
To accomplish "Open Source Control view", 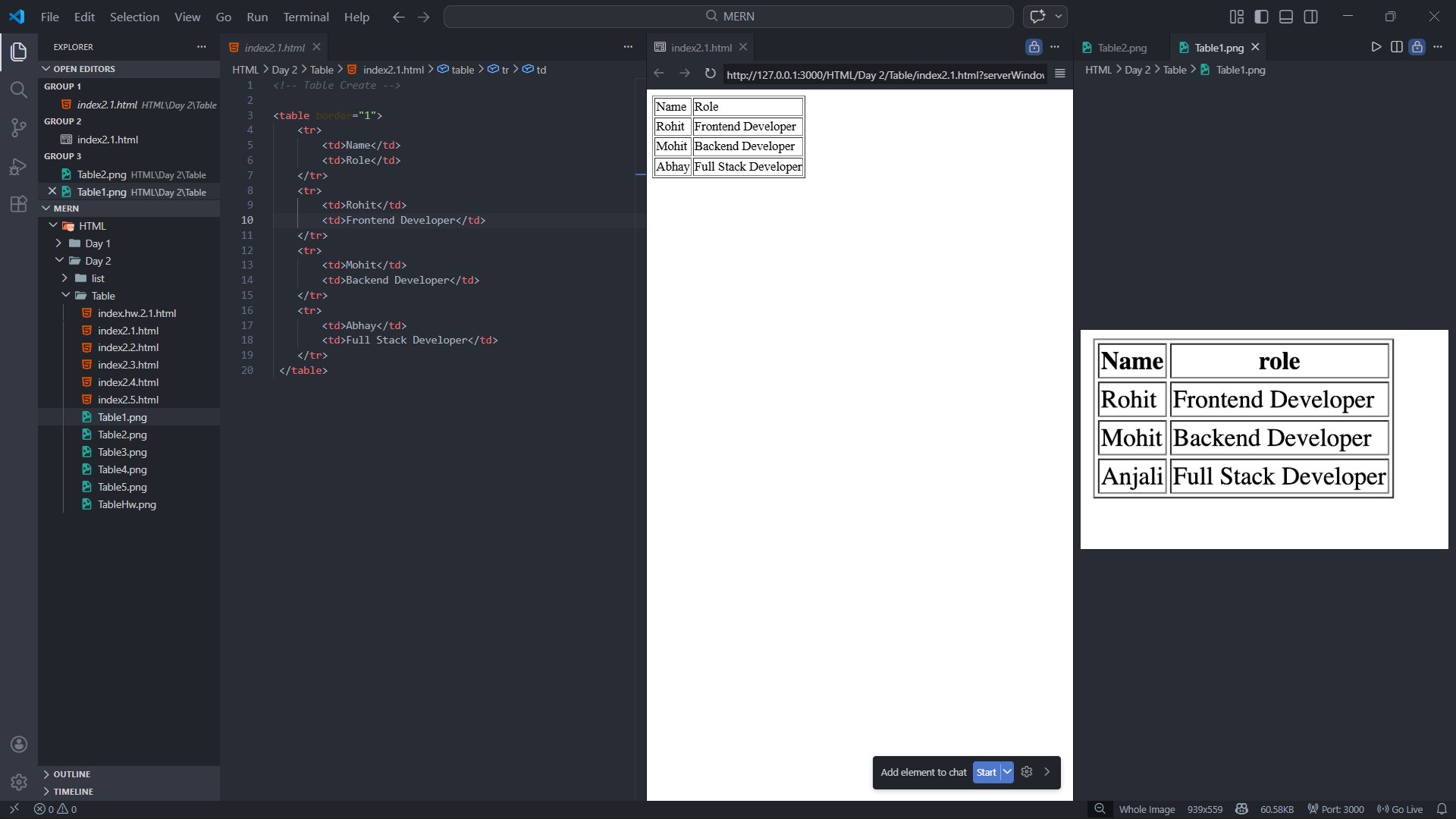I will (19, 127).
